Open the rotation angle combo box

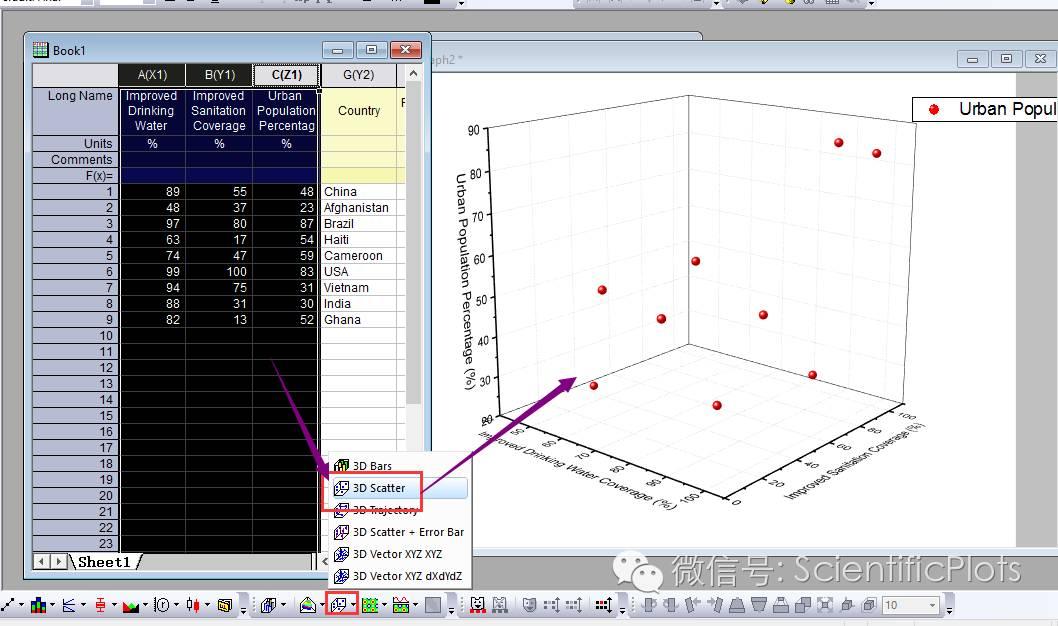tap(911, 605)
